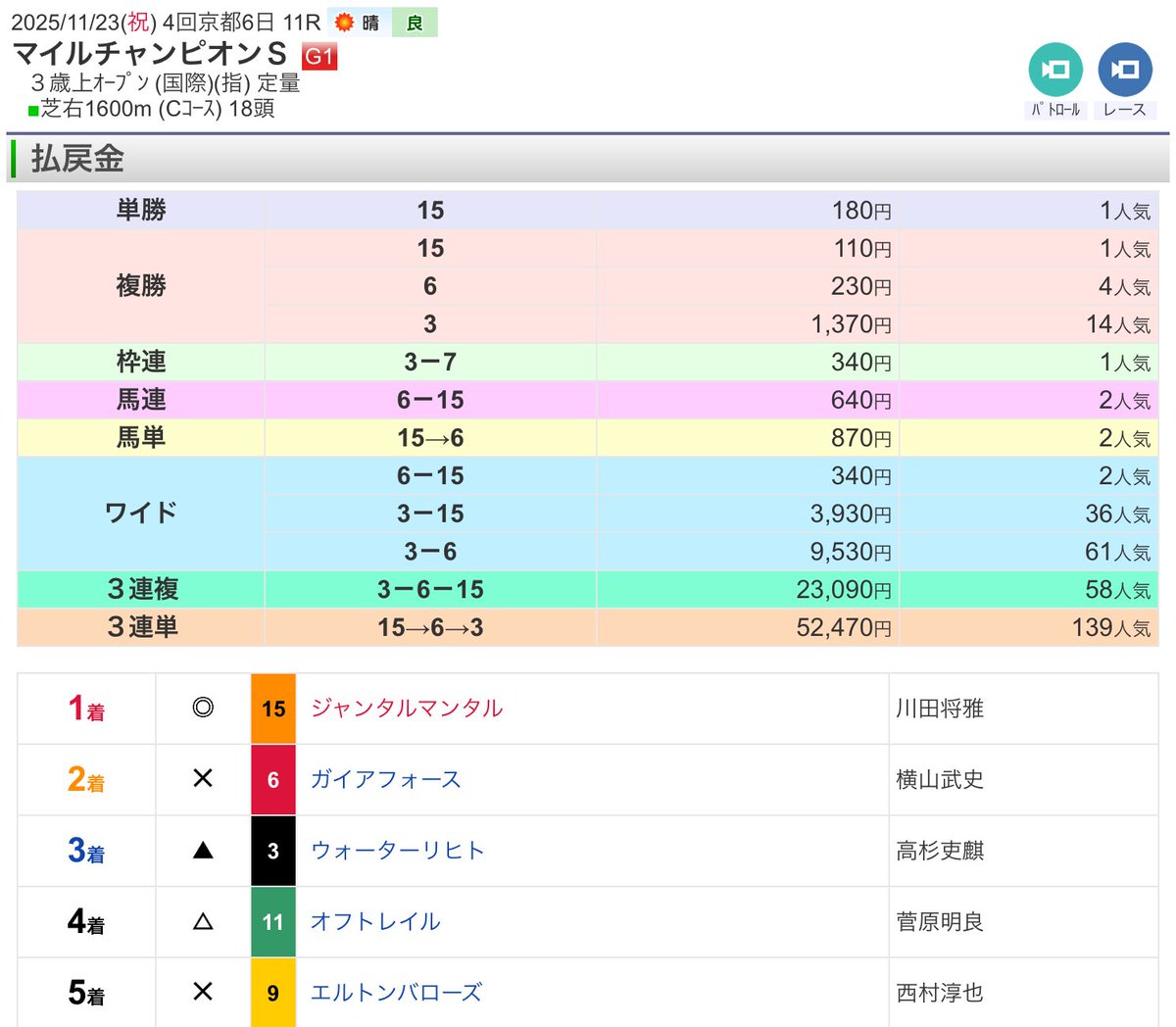Click the ワイド row label
Viewport: 1176px width, 1027px height.
point(141,513)
